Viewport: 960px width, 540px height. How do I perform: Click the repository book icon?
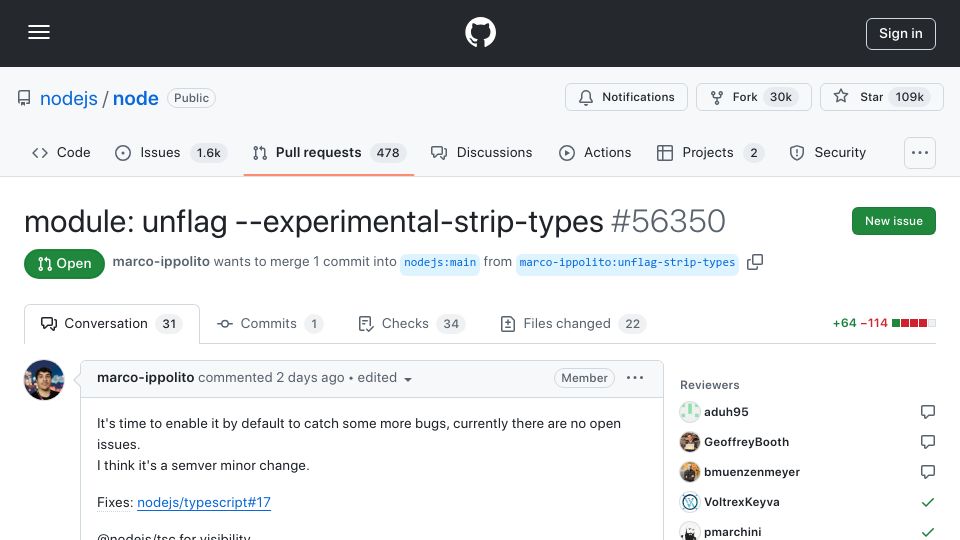(24, 98)
